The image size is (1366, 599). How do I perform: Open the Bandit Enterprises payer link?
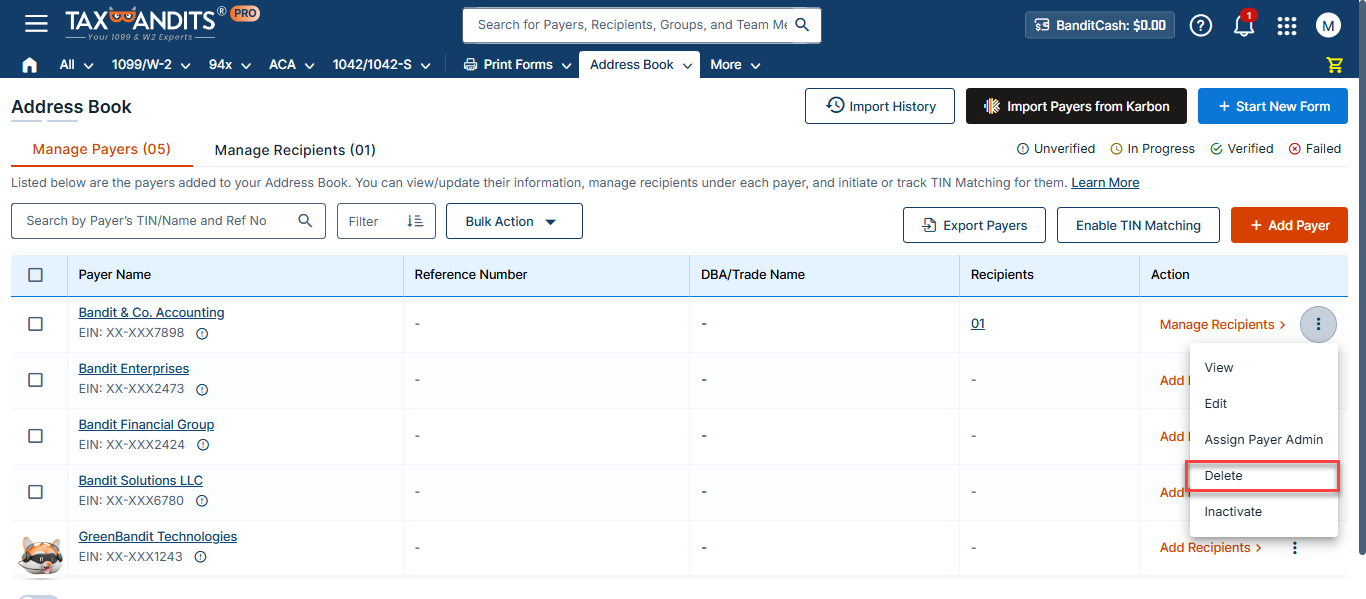134,369
